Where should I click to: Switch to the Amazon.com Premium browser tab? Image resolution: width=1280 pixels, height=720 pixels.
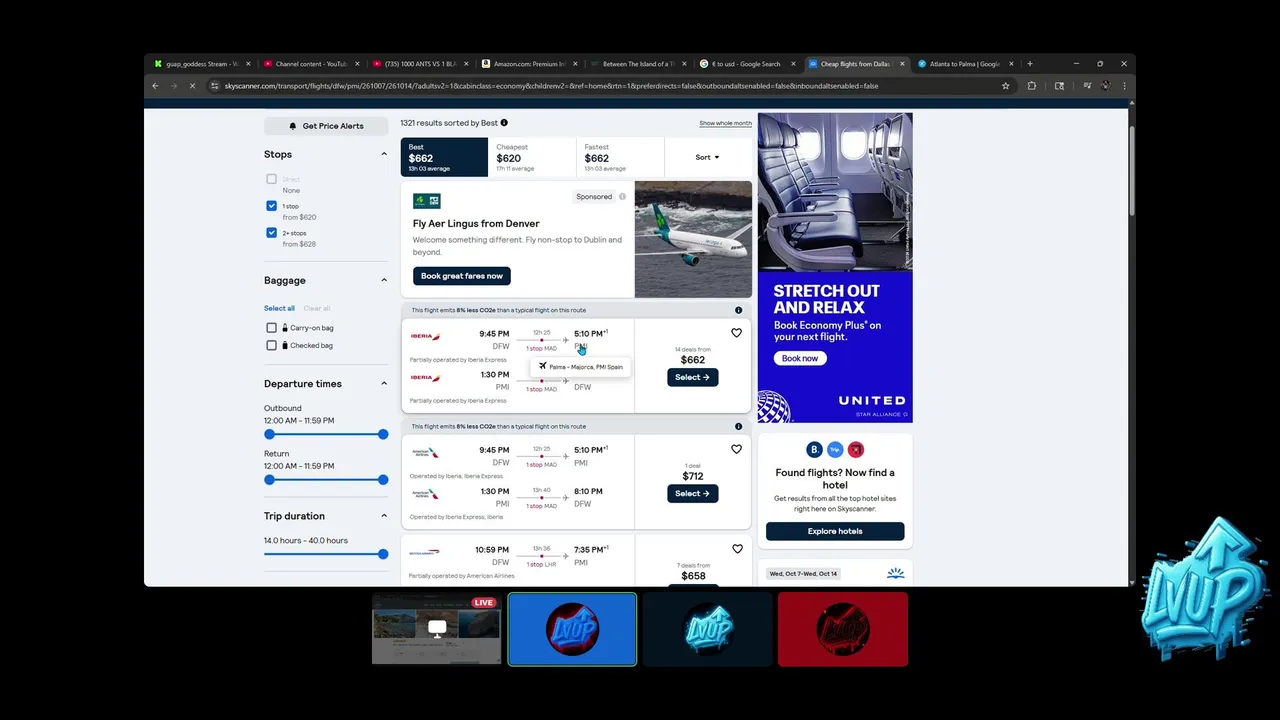[x=529, y=64]
